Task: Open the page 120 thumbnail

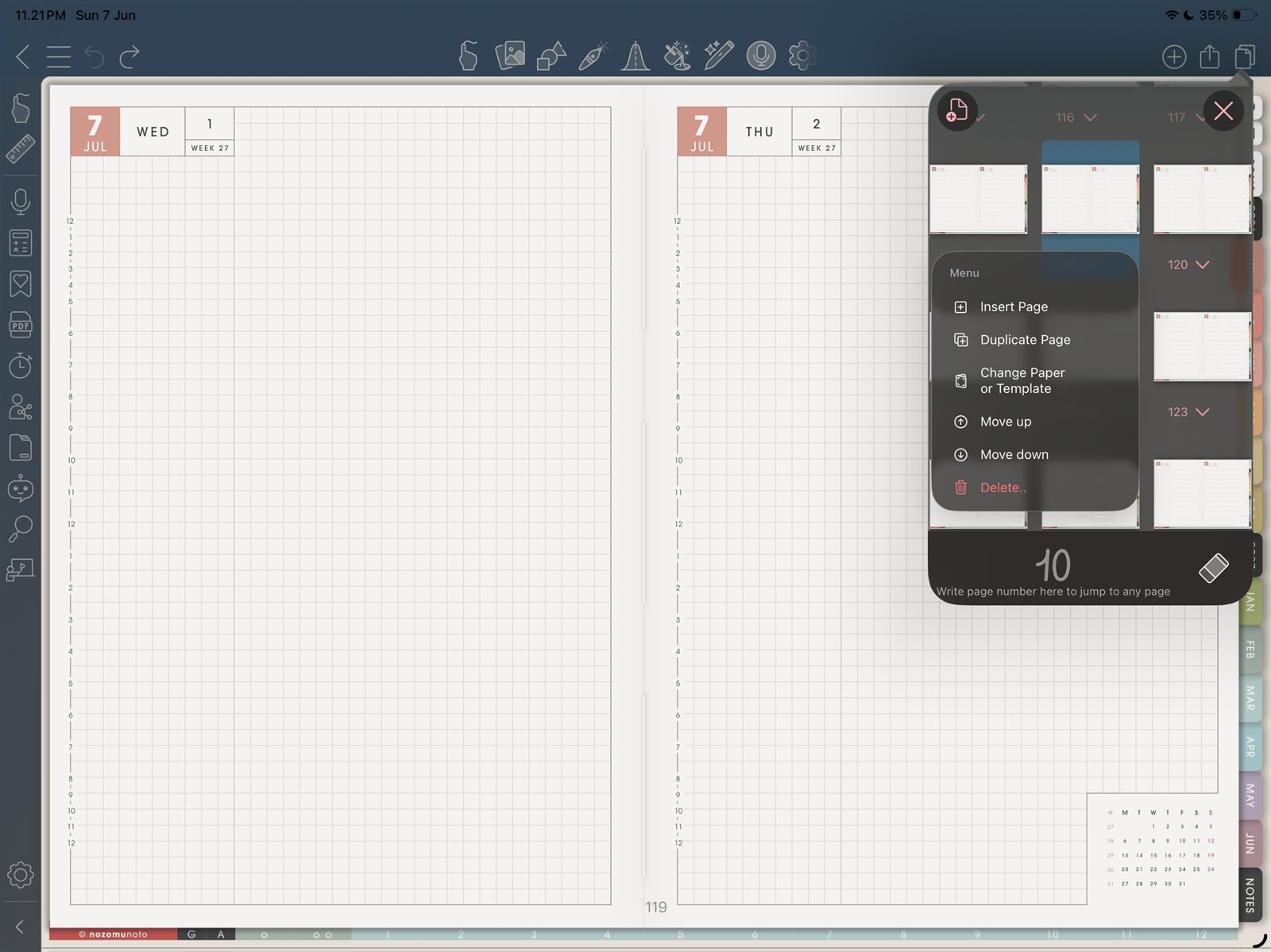Action: (1202, 346)
